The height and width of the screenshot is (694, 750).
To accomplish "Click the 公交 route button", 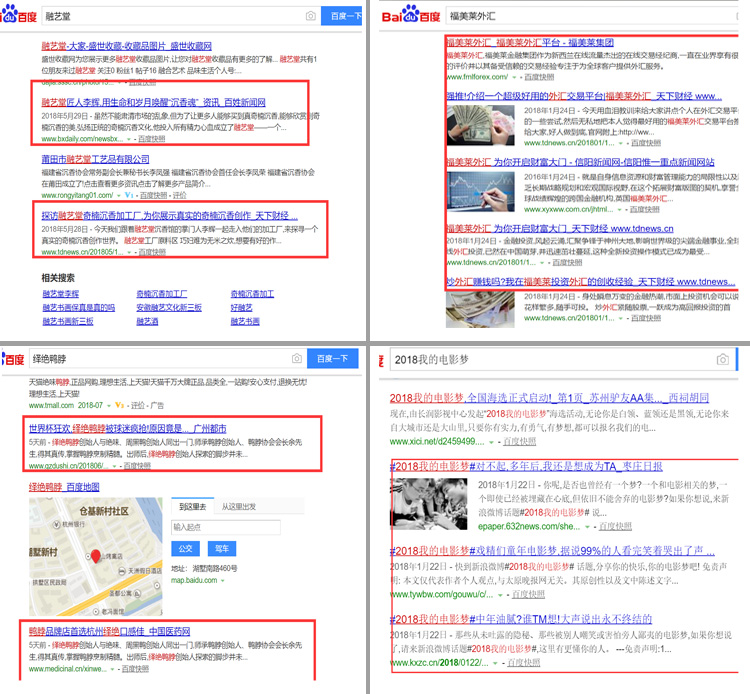I will click(x=185, y=549).
